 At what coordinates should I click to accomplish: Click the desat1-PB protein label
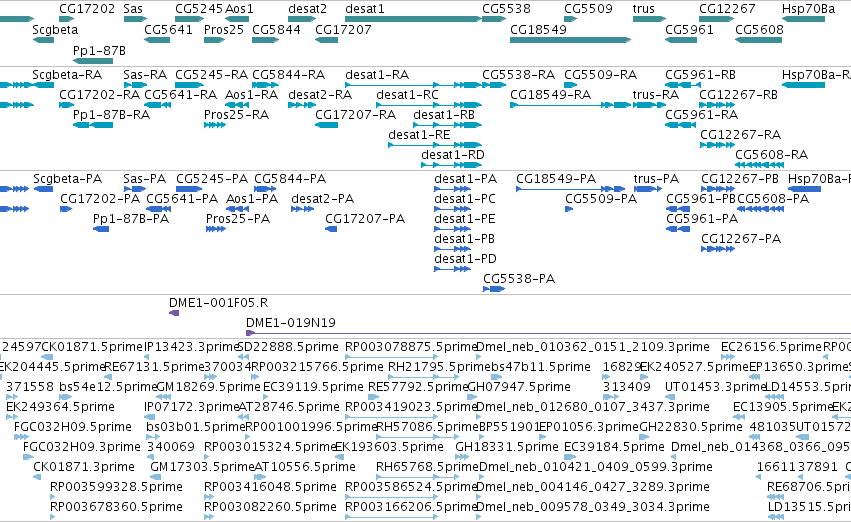(465, 239)
